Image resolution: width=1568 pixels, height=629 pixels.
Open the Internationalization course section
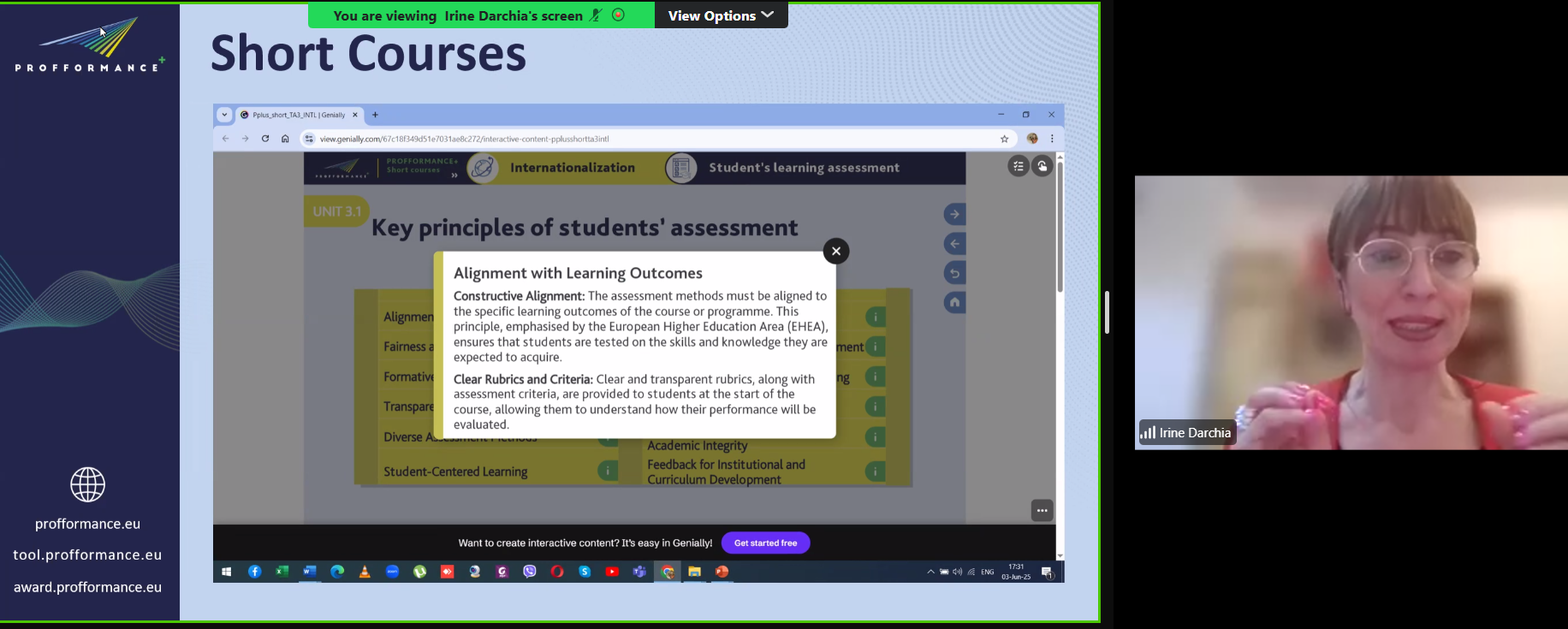click(572, 168)
